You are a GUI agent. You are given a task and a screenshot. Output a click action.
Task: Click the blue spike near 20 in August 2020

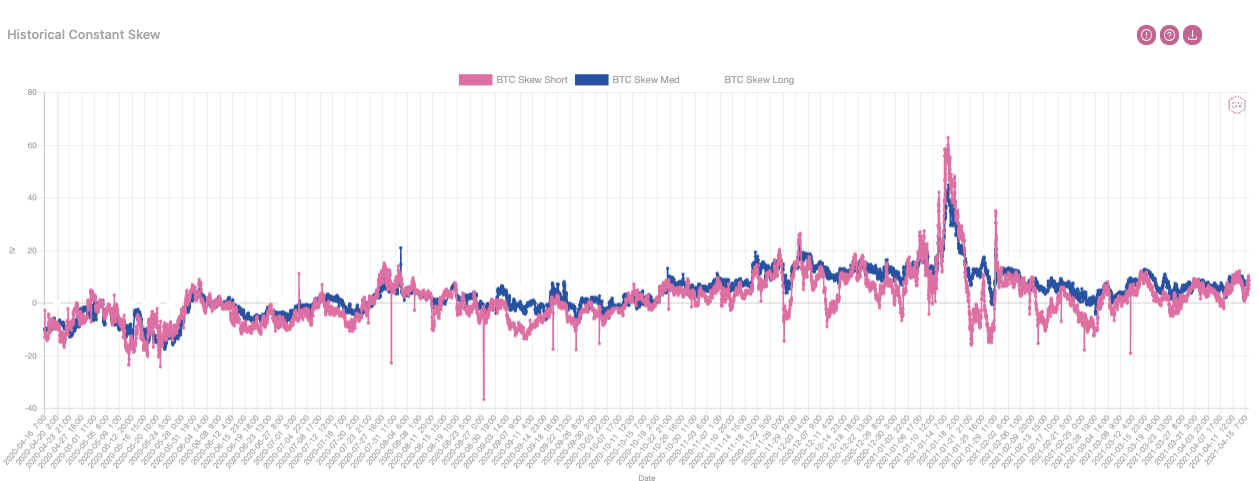(400, 248)
